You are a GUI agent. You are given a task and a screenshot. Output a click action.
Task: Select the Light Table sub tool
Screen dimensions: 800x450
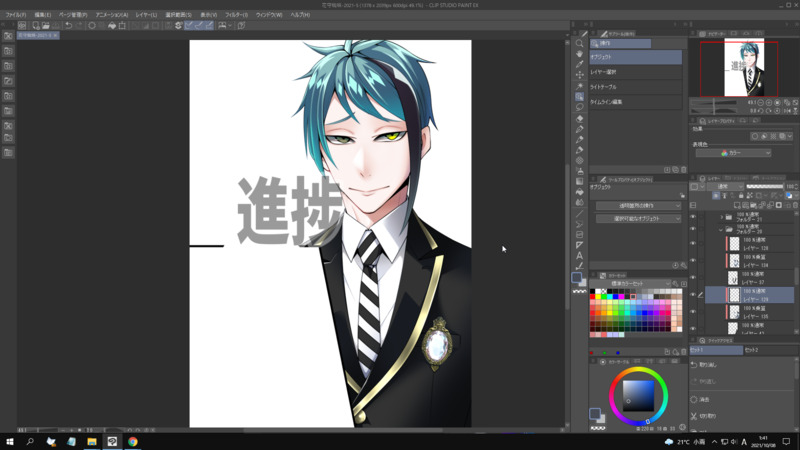636,87
